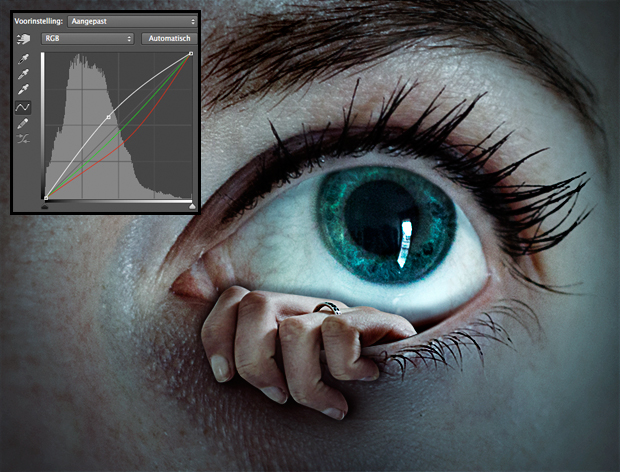This screenshot has height=472, width=620.
Task: Select the pencil draw-curve tool
Action: coord(23,123)
